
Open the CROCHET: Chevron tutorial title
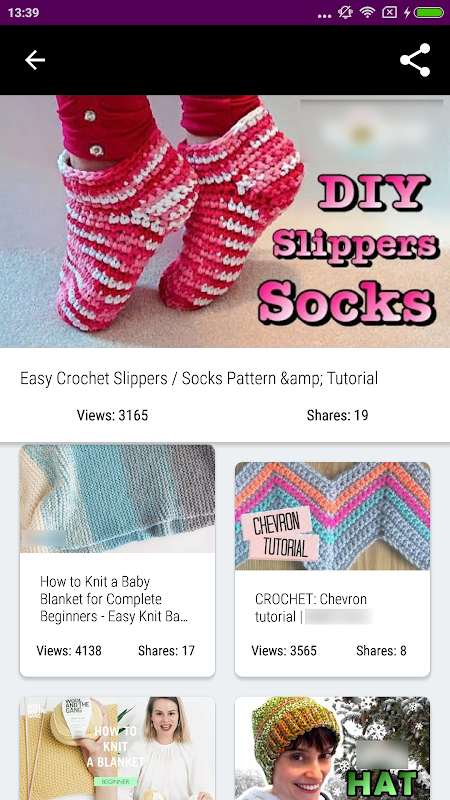311,608
